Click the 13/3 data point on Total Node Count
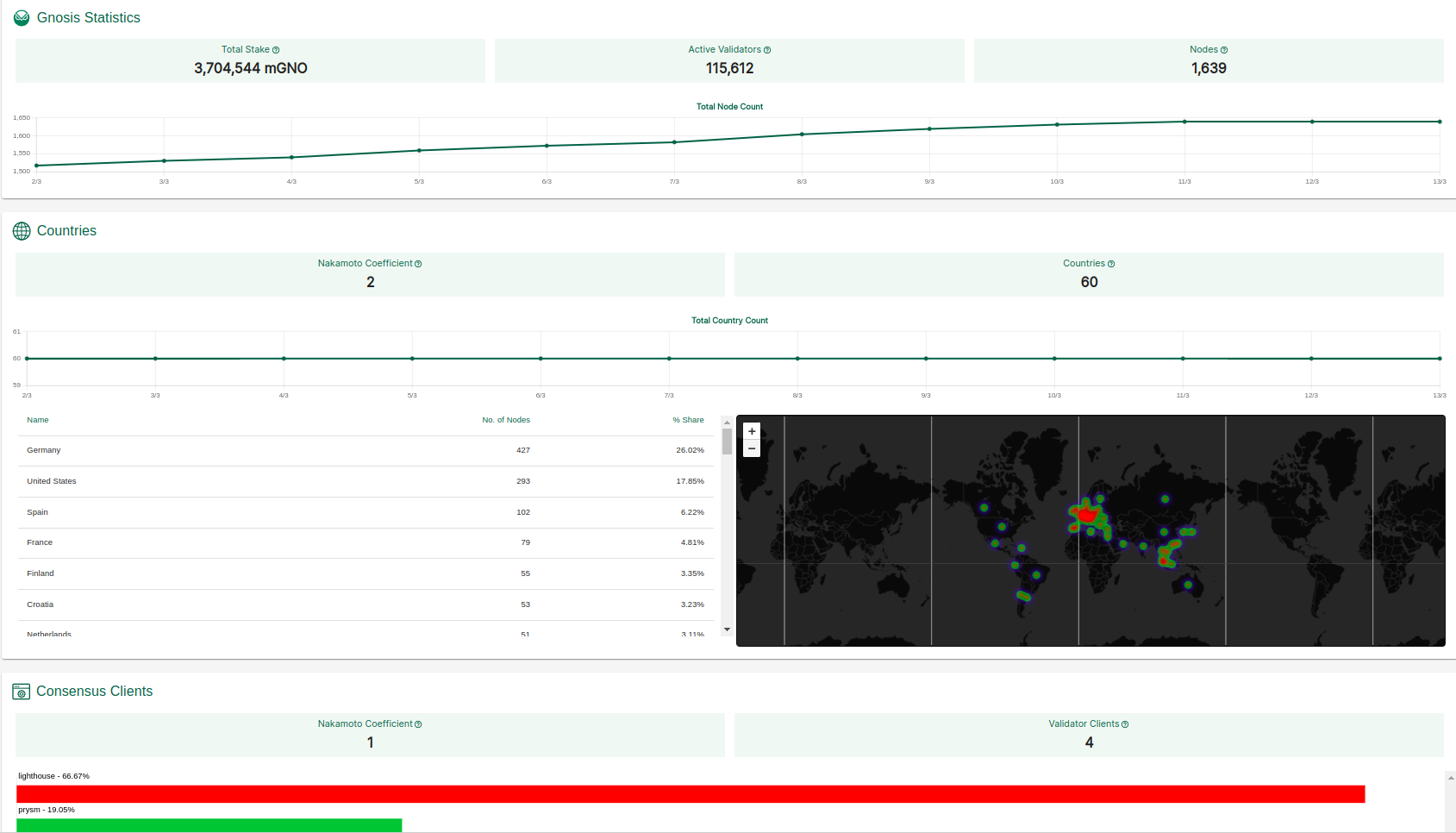Screen dimensions: 1456x833 point(1440,122)
